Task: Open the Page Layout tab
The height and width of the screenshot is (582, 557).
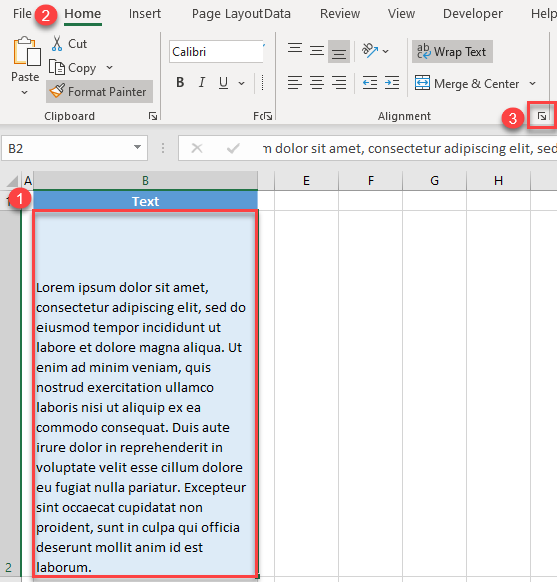Action: click(227, 14)
